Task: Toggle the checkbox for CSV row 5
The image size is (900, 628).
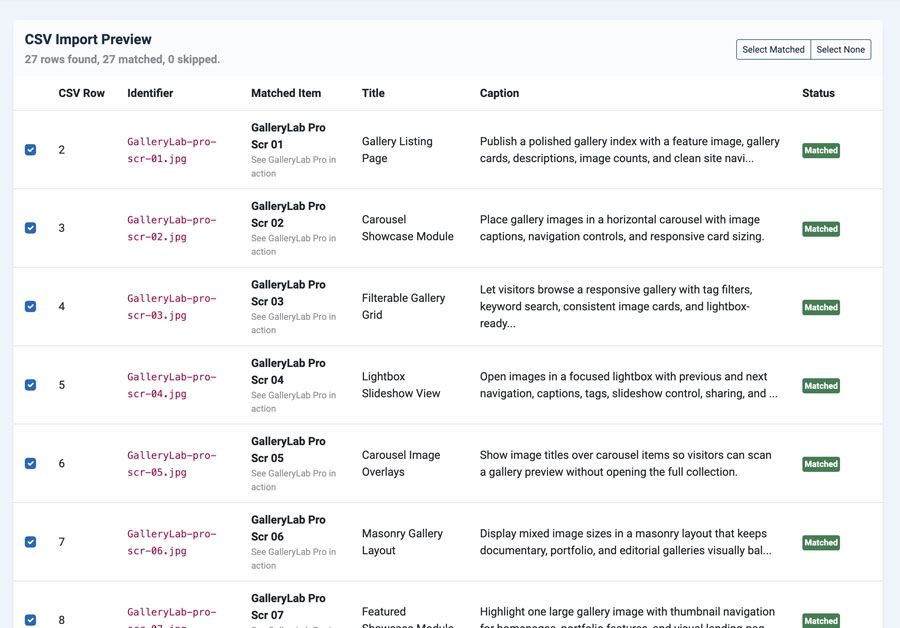Action: (30, 385)
